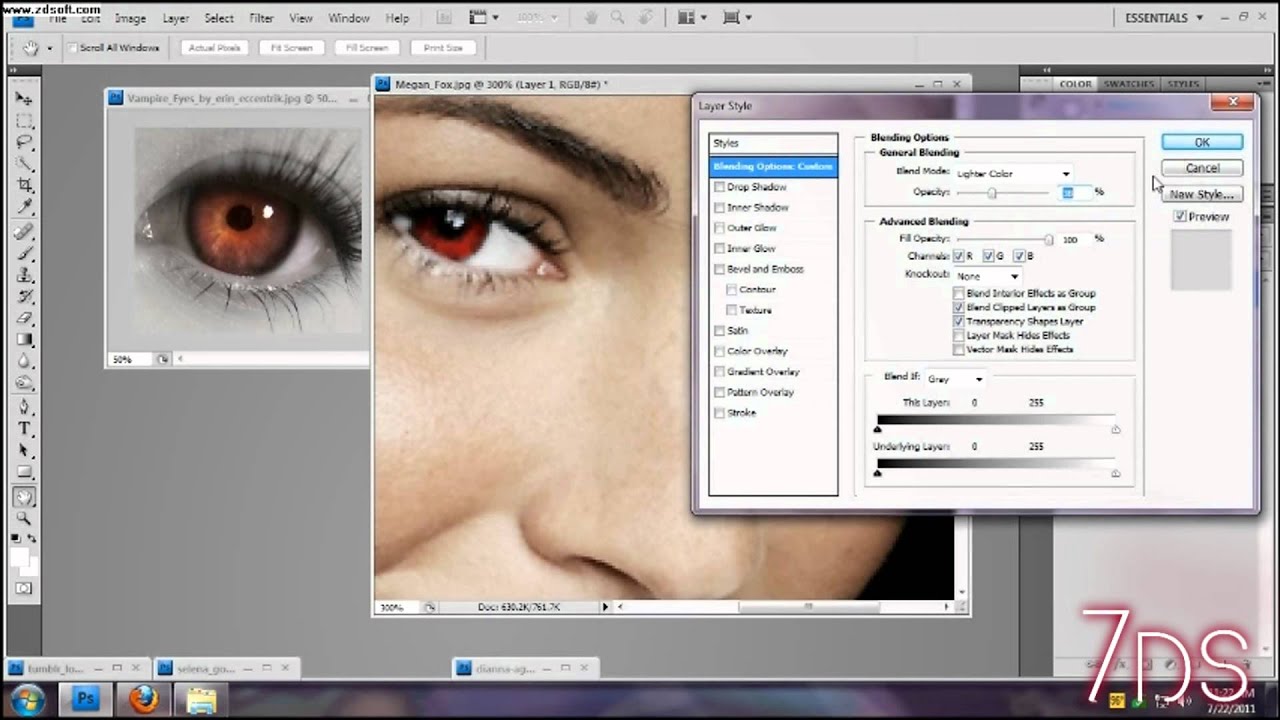Open the Knockout dropdown
Image resolution: width=1280 pixels, height=720 pixels.
tap(987, 276)
